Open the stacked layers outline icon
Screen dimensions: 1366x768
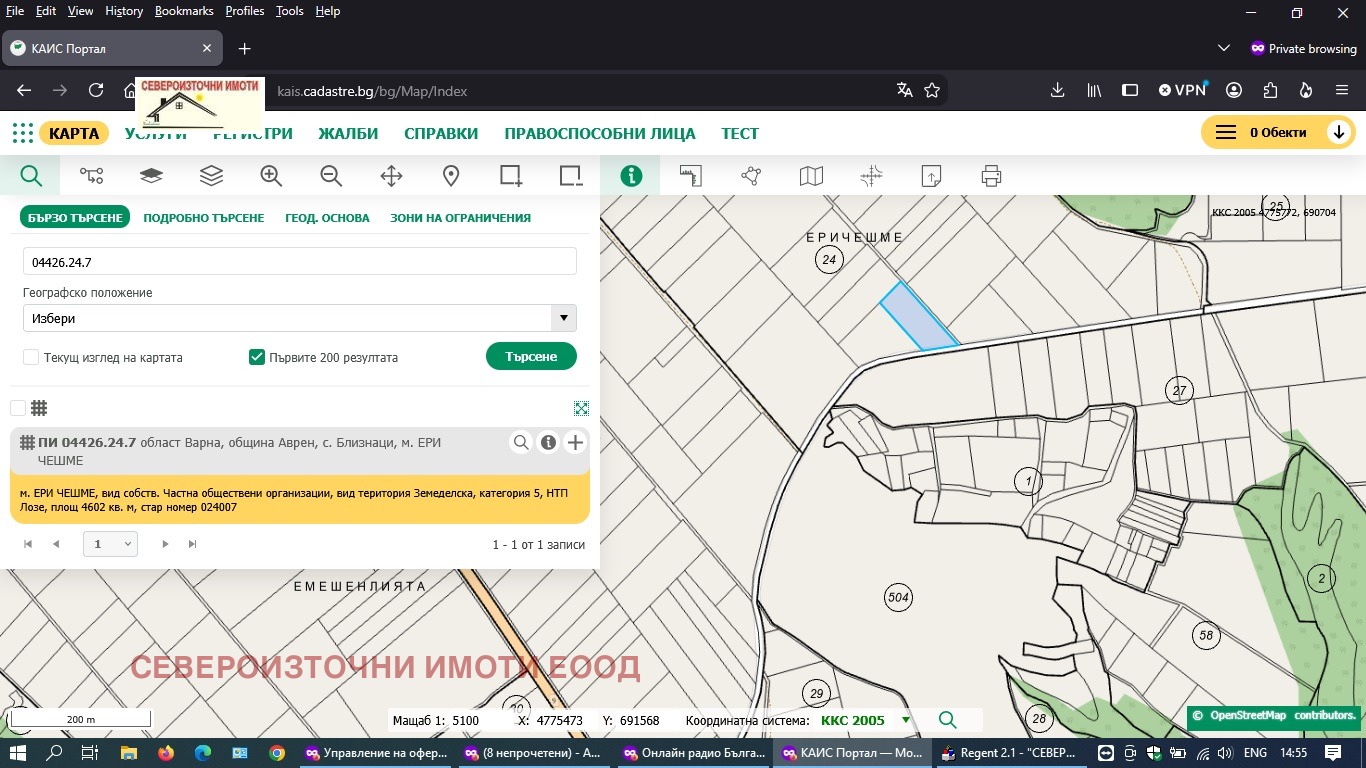211,176
